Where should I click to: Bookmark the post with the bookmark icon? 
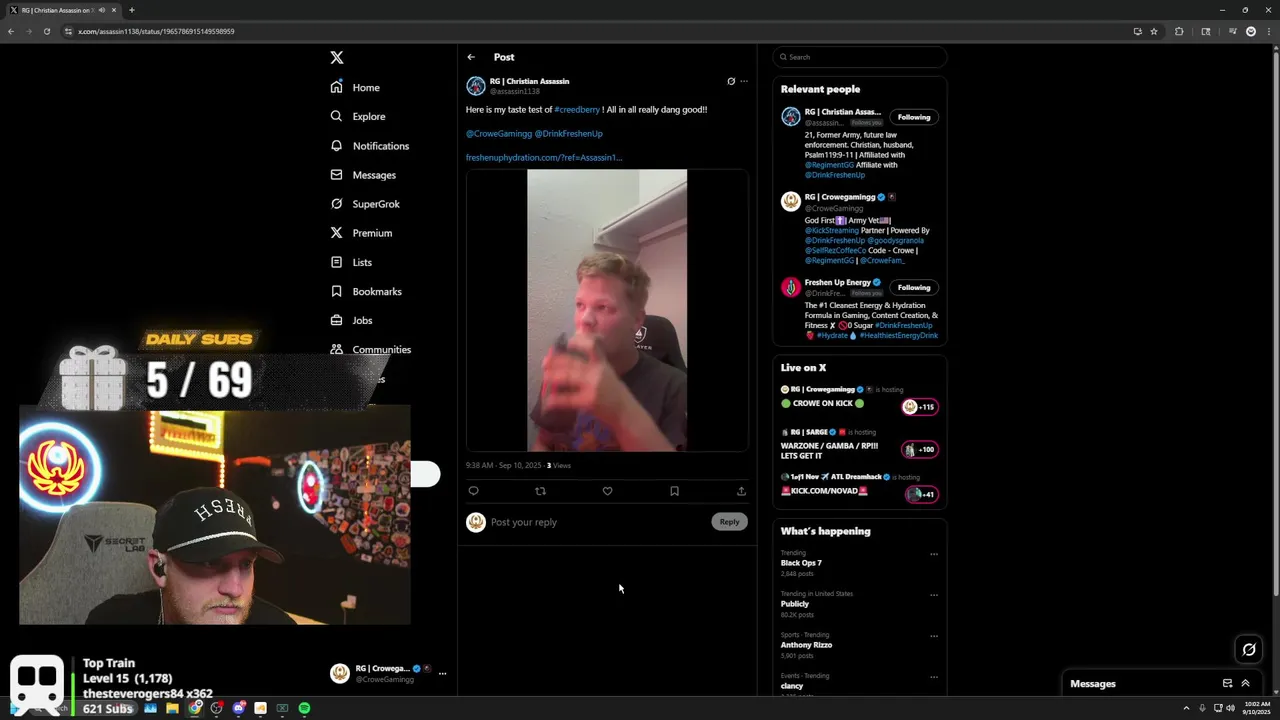pos(674,491)
